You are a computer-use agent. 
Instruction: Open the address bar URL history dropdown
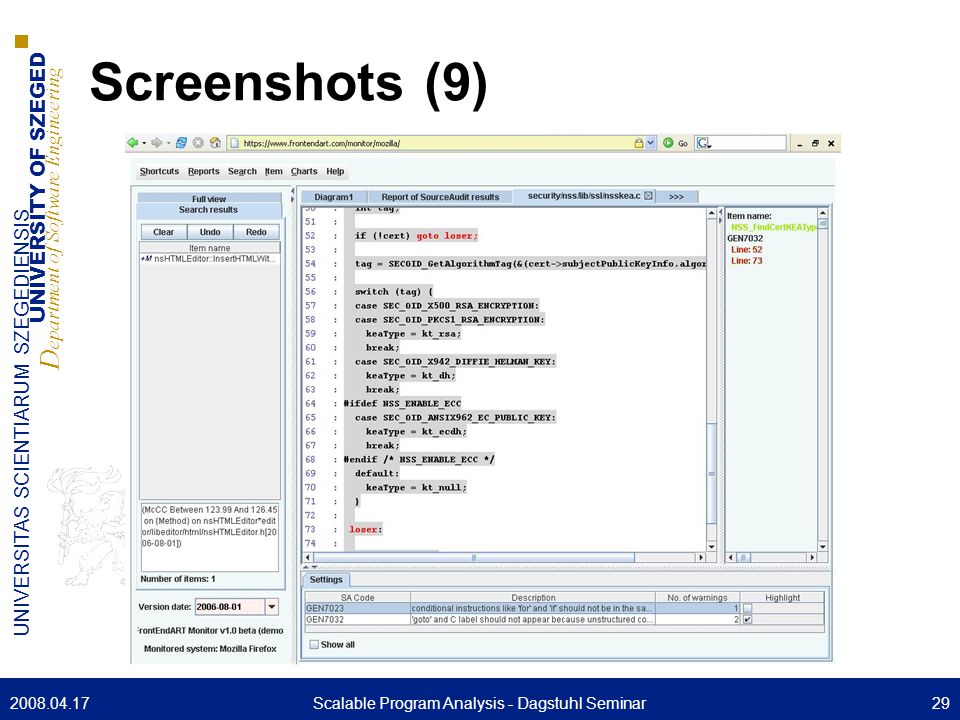tap(650, 143)
